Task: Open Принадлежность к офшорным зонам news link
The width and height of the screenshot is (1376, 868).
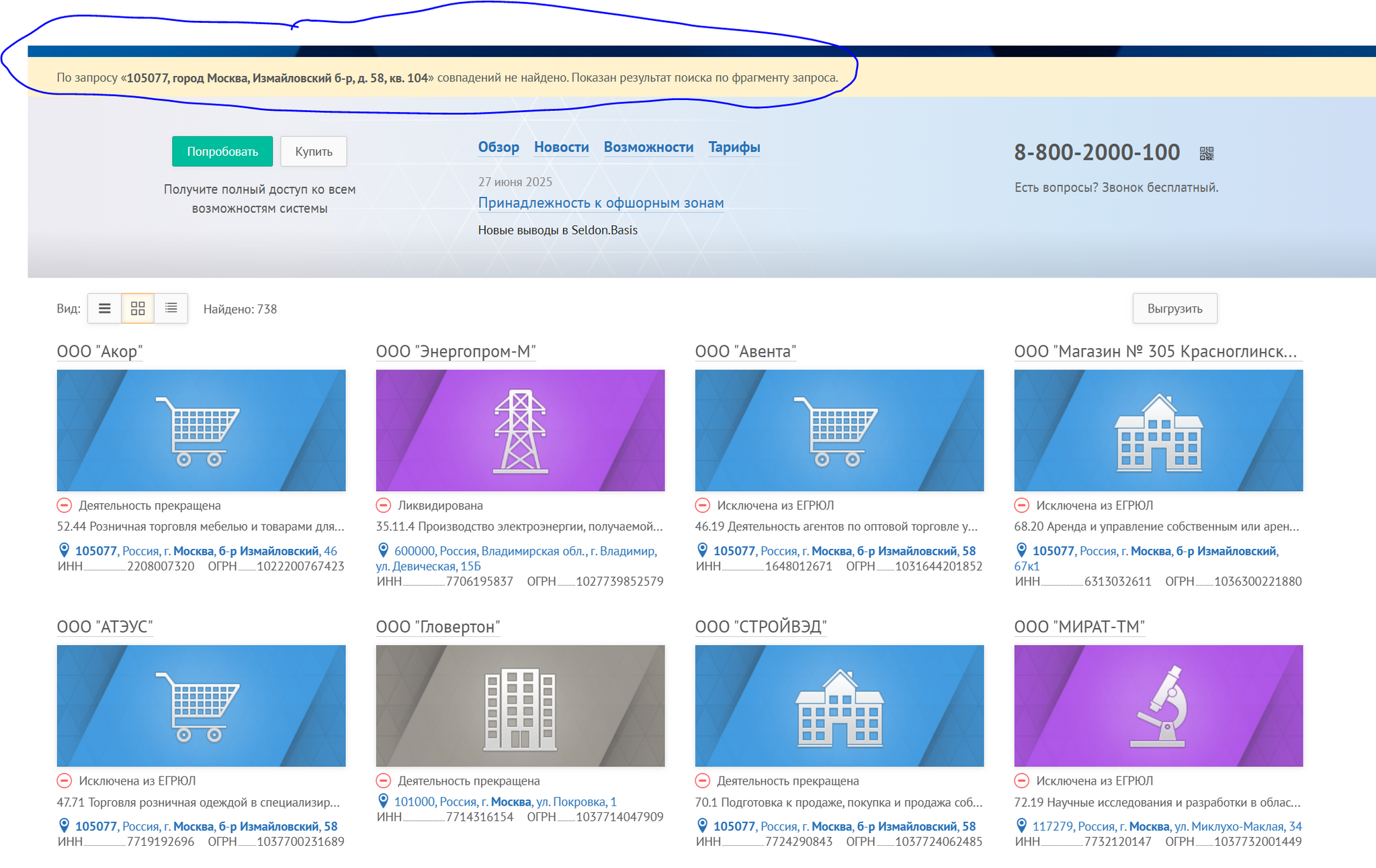Action: coord(601,203)
